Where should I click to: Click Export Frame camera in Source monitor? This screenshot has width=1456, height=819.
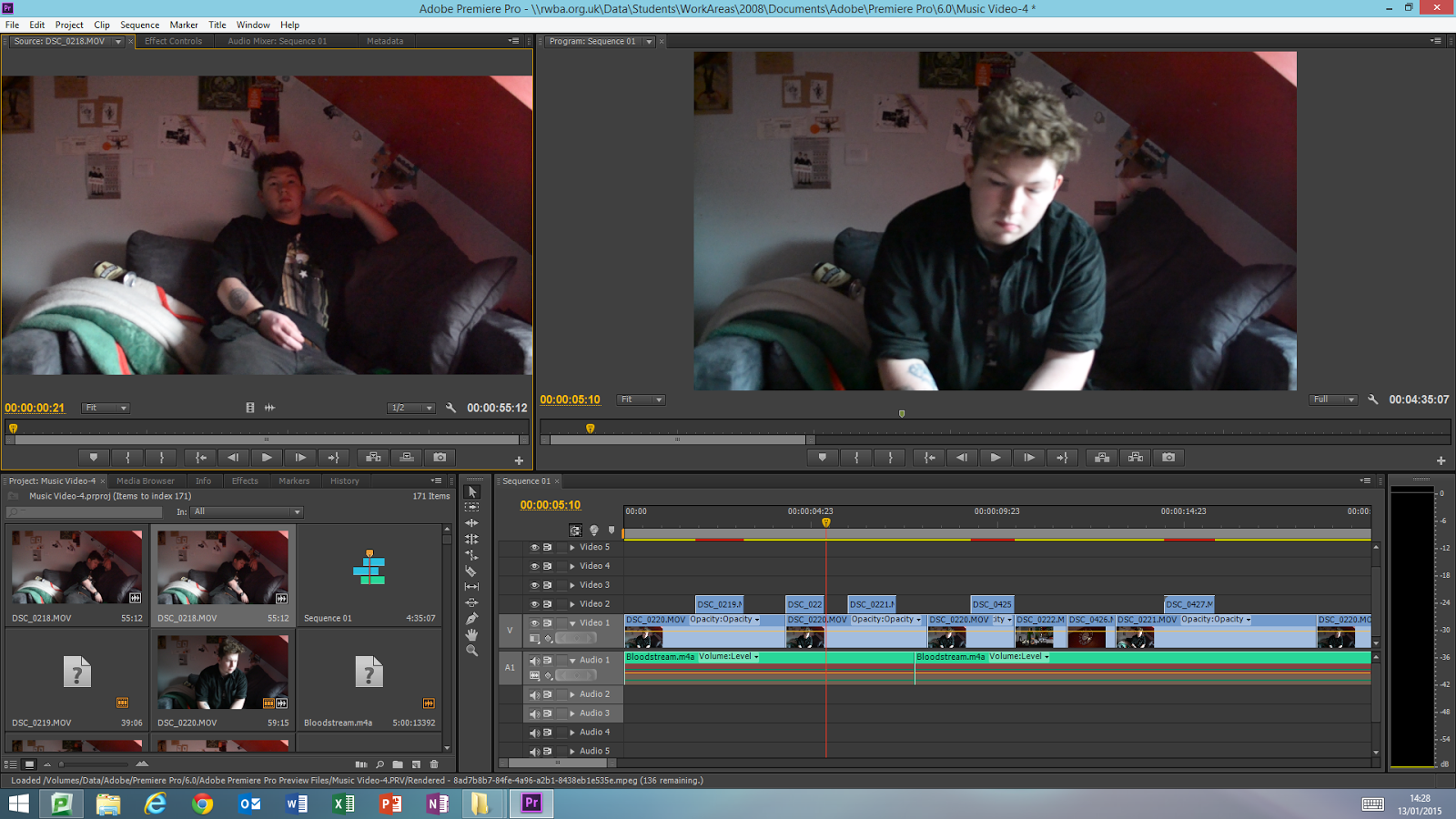click(440, 458)
